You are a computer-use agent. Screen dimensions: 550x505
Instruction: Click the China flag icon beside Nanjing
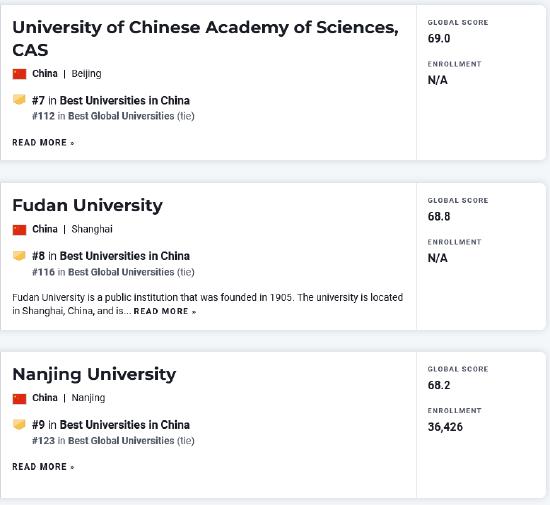19,398
